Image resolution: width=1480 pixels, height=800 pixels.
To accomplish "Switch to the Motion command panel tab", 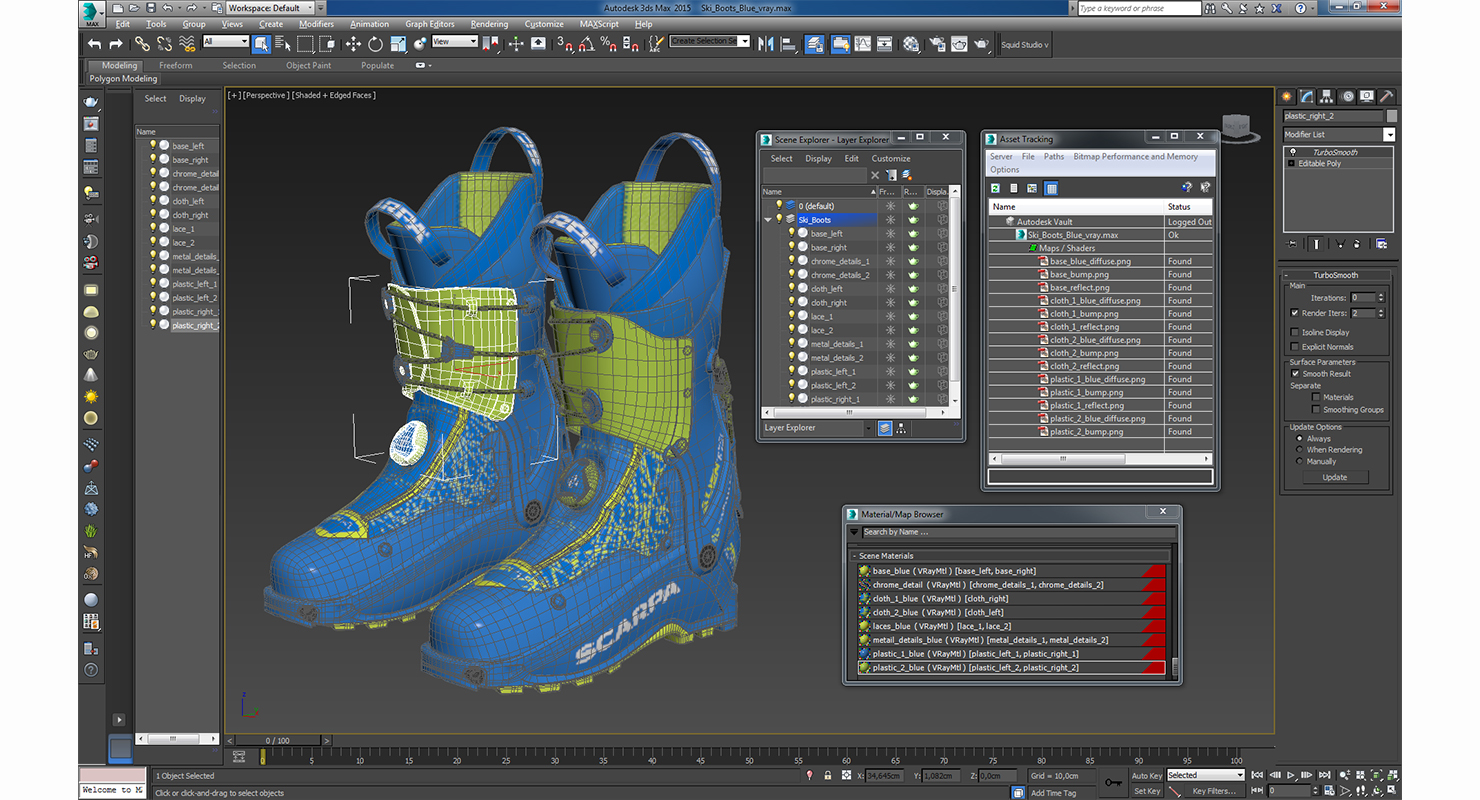I will click(x=1347, y=97).
